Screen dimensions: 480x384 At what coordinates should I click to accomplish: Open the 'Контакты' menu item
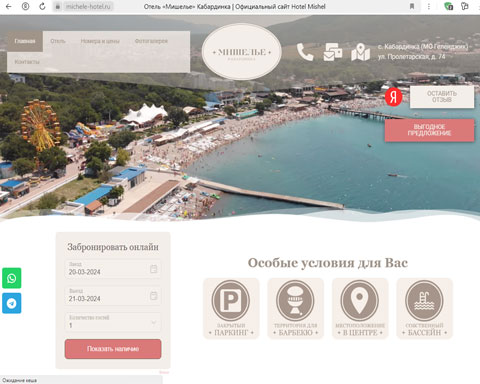tap(27, 62)
